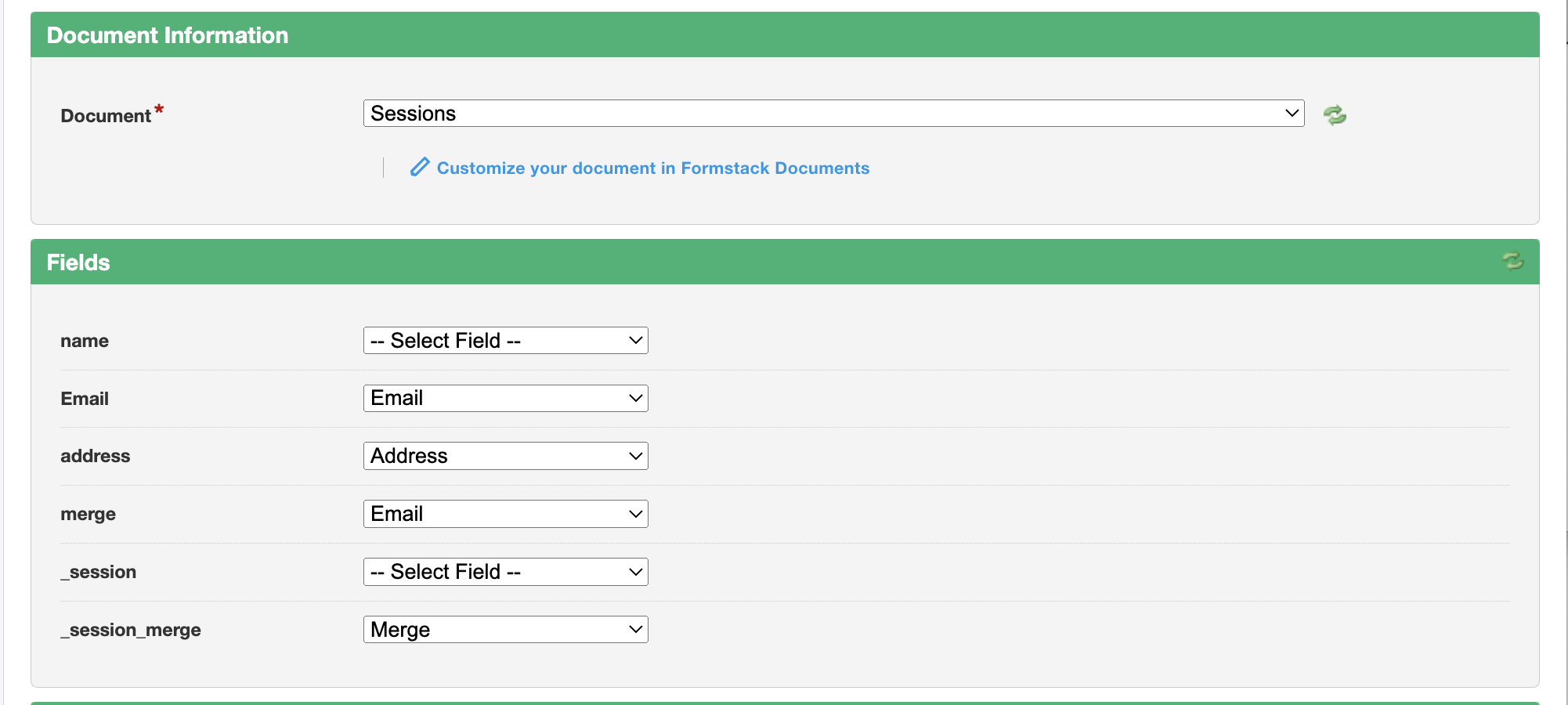The image size is (1568, 705).
Task: Expand the name field mapping dropdown
Action: click(505, 341)
